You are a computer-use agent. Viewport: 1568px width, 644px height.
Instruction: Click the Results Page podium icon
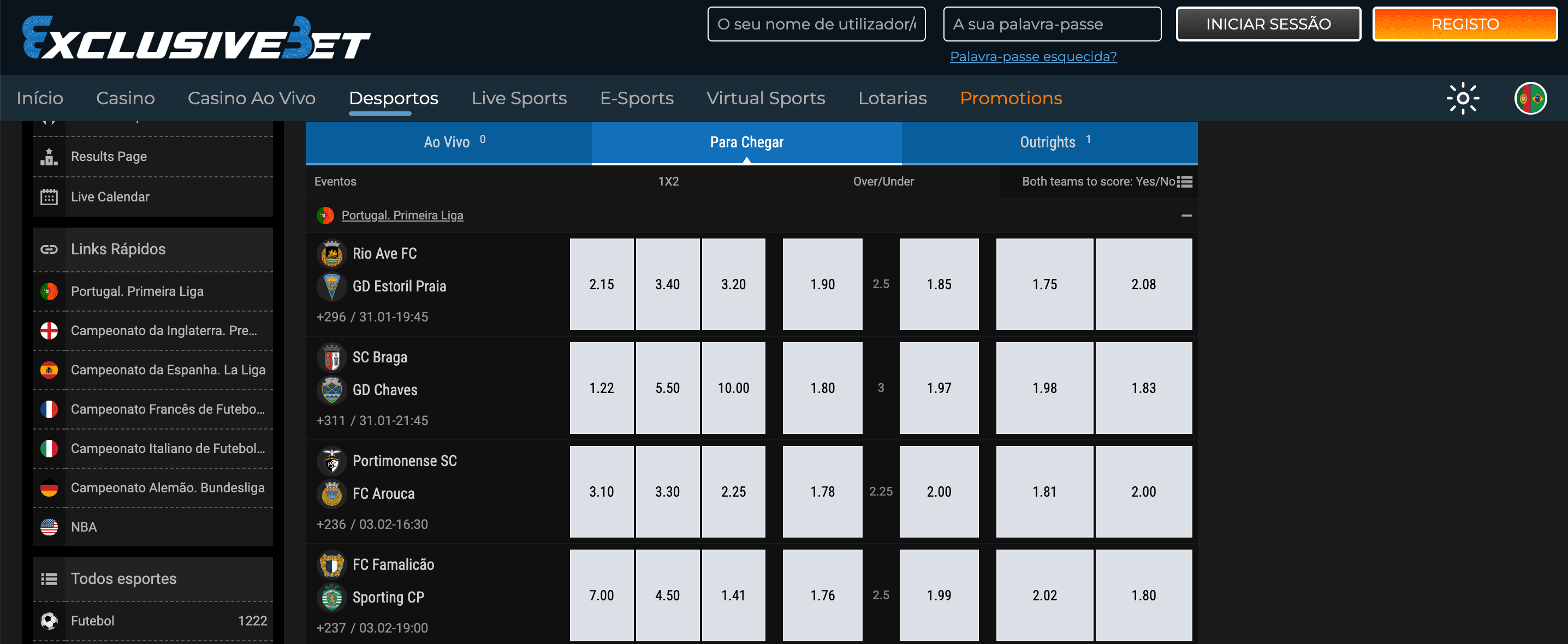tap(49, 157)
